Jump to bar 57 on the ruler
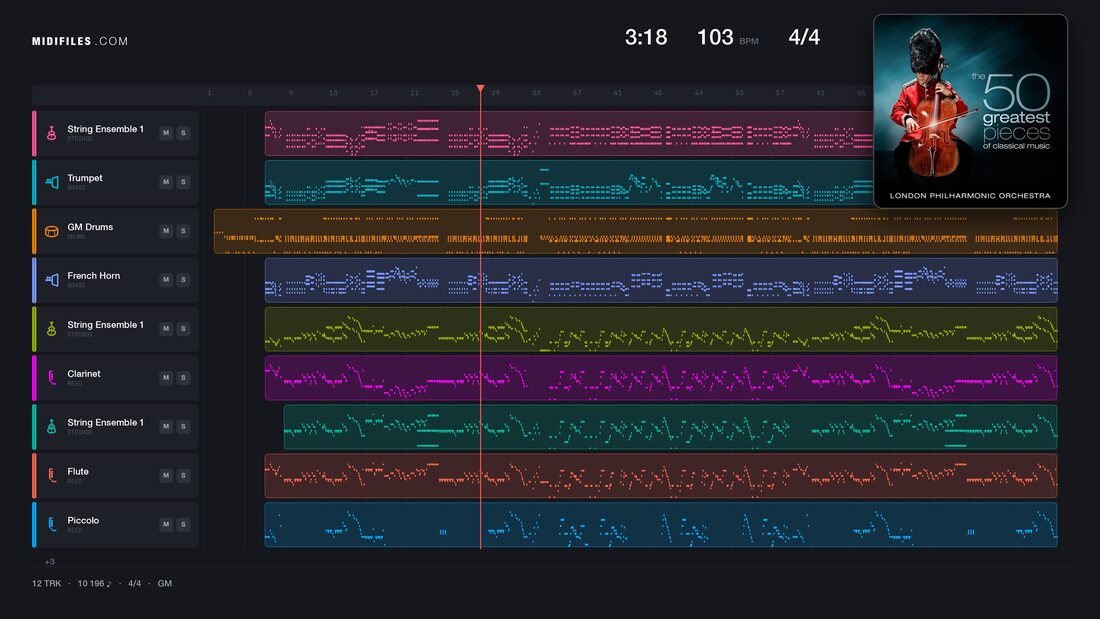This screenshot has width=1100, height=619. click(x=780, y=93)
